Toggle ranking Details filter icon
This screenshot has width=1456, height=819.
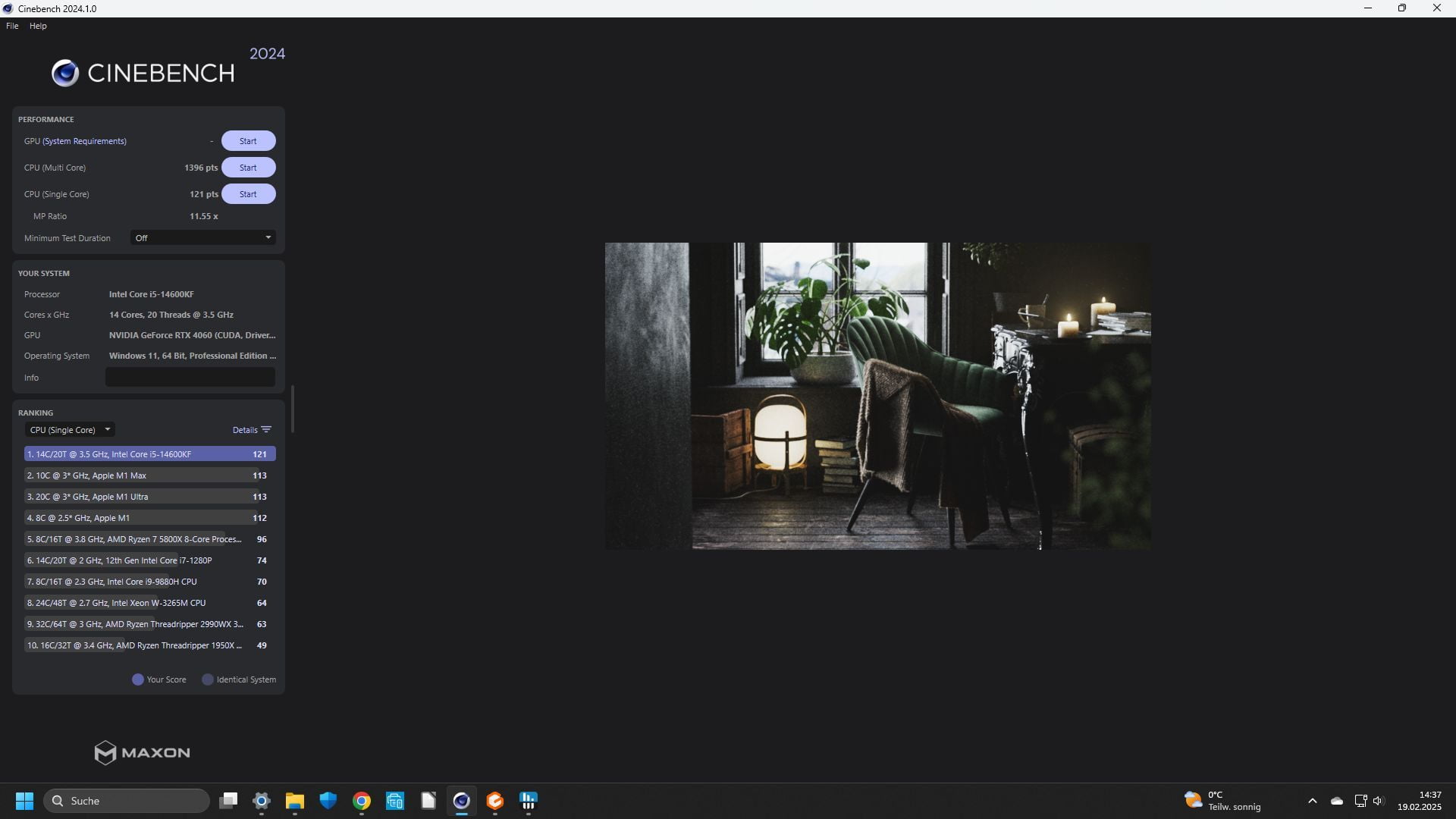click(266, 430)
